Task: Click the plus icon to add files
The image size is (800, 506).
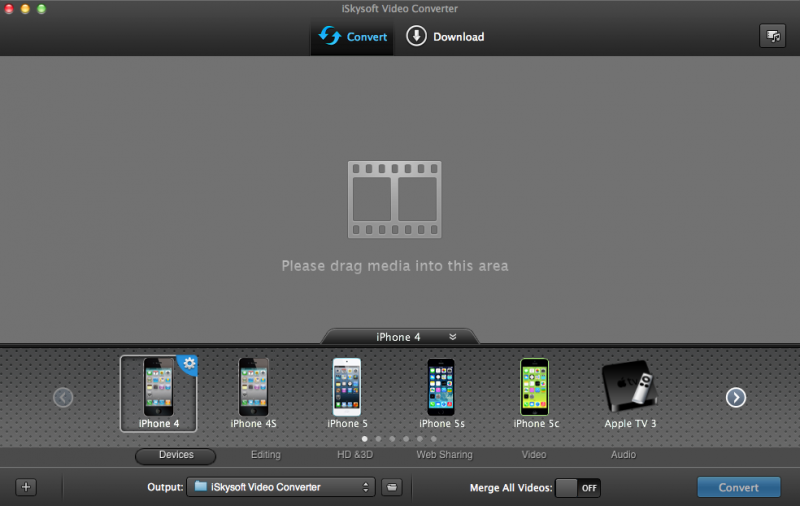Action: [x=27, y=487]
